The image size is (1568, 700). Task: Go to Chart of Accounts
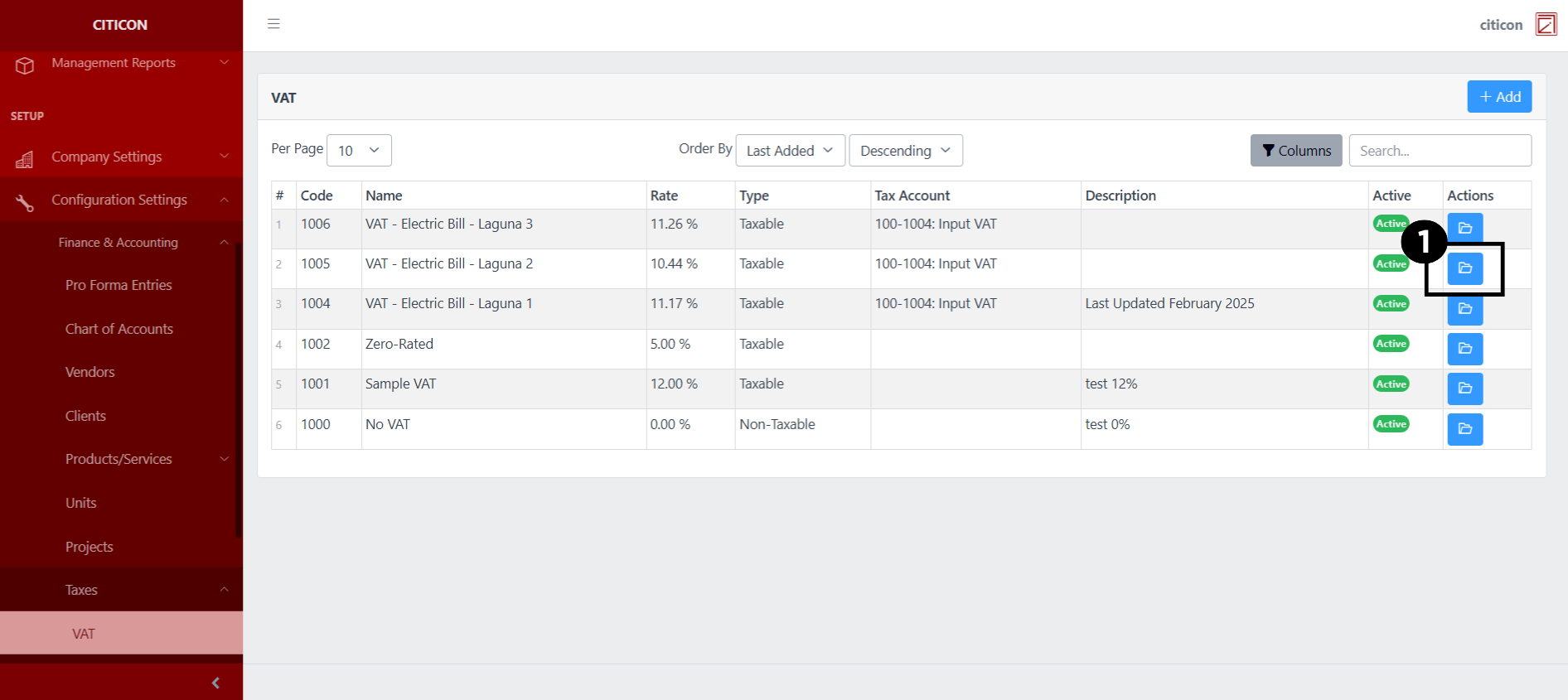click(119, 329)
